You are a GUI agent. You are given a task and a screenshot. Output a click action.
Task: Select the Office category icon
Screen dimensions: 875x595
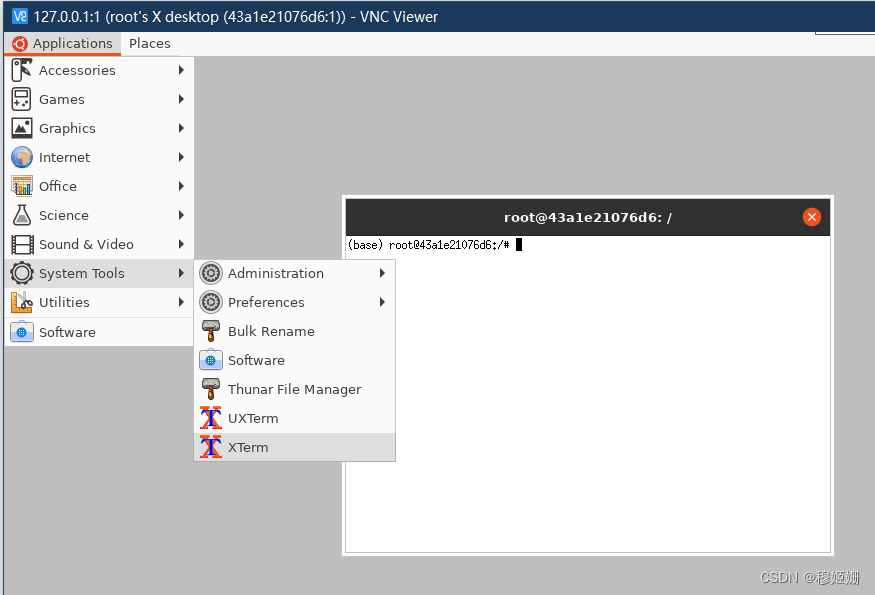click(20, 186)
